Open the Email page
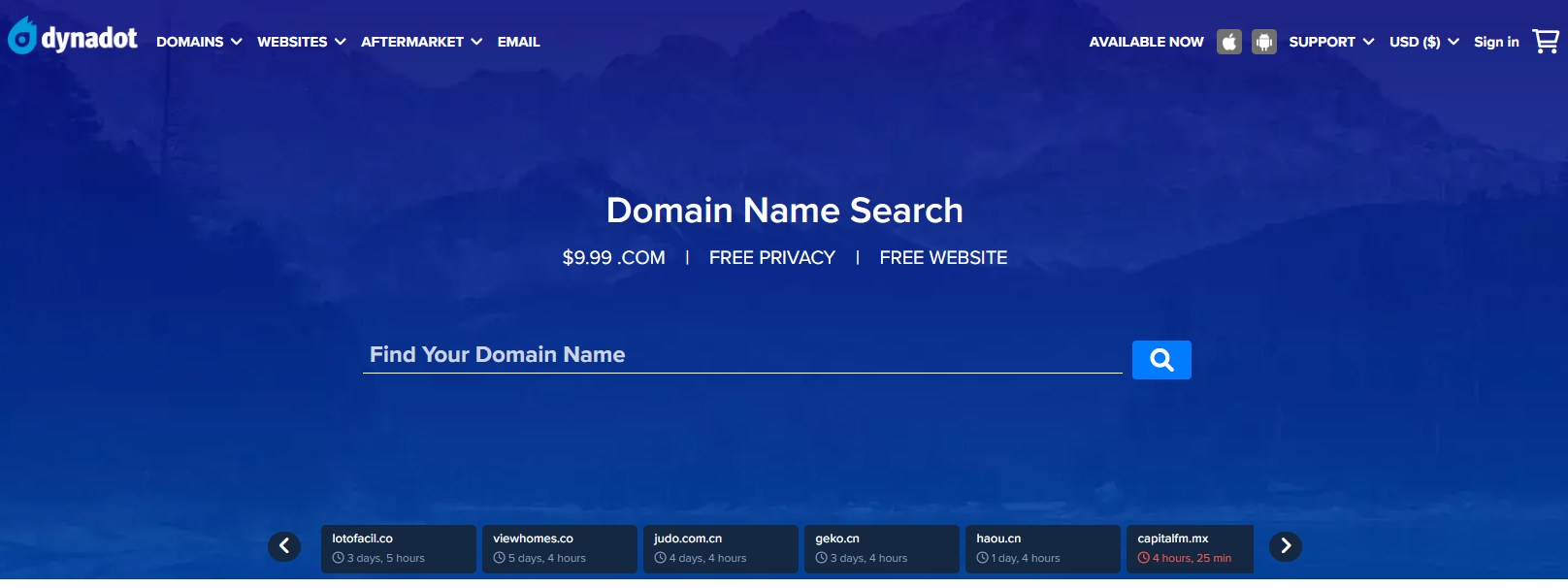Image resolution: width=1568 pixels, height=588 pixels. 519,42
